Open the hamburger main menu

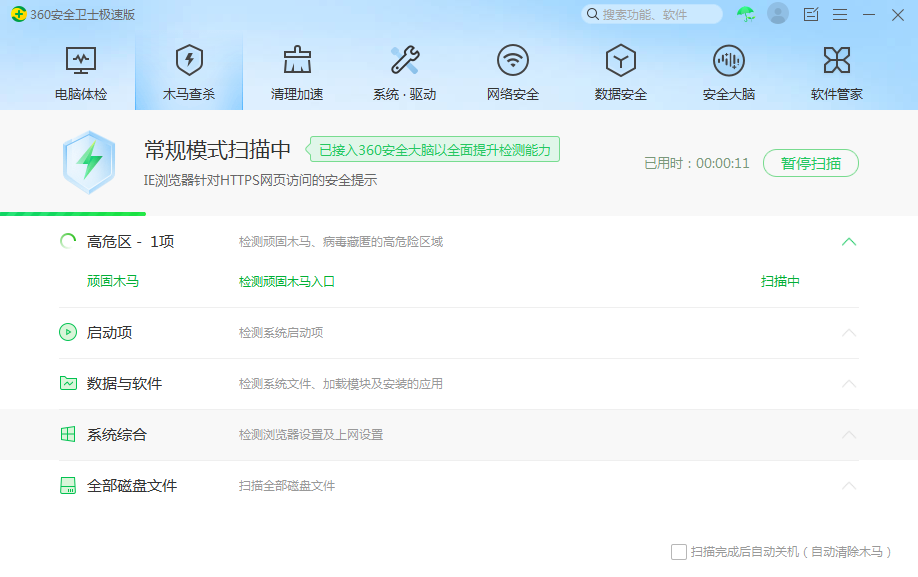tap(840, 15)
